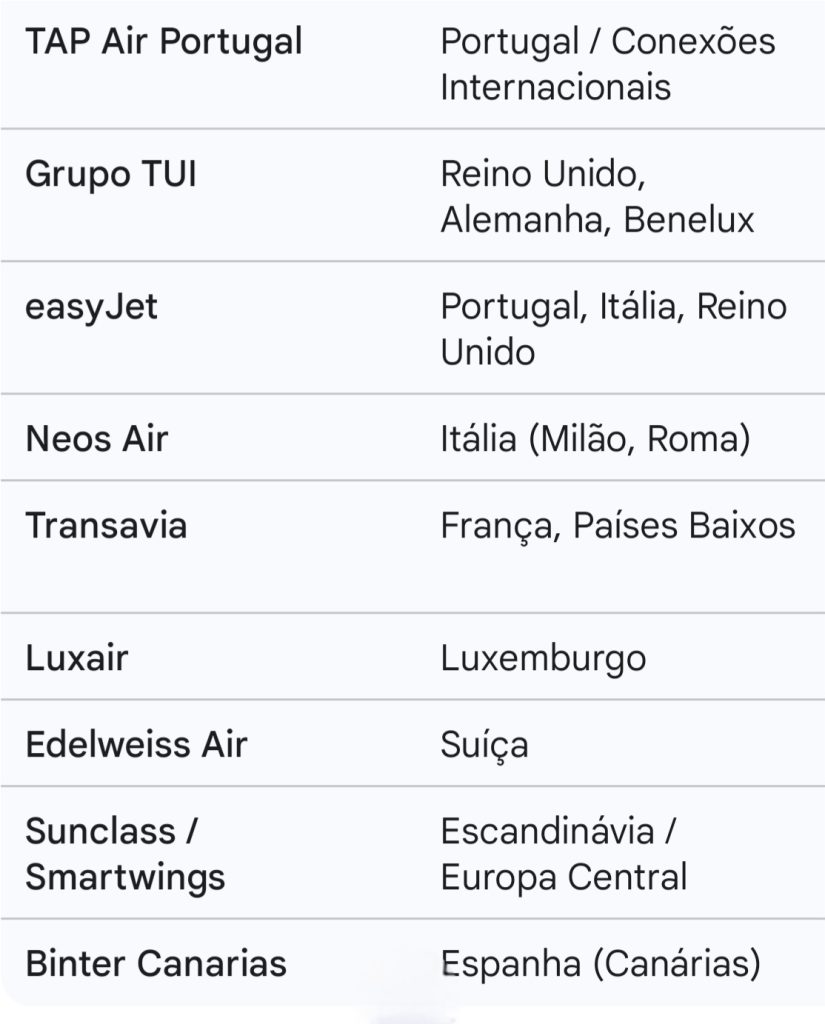
Task: Click the Transavia airline name
Action: [106, 525]
